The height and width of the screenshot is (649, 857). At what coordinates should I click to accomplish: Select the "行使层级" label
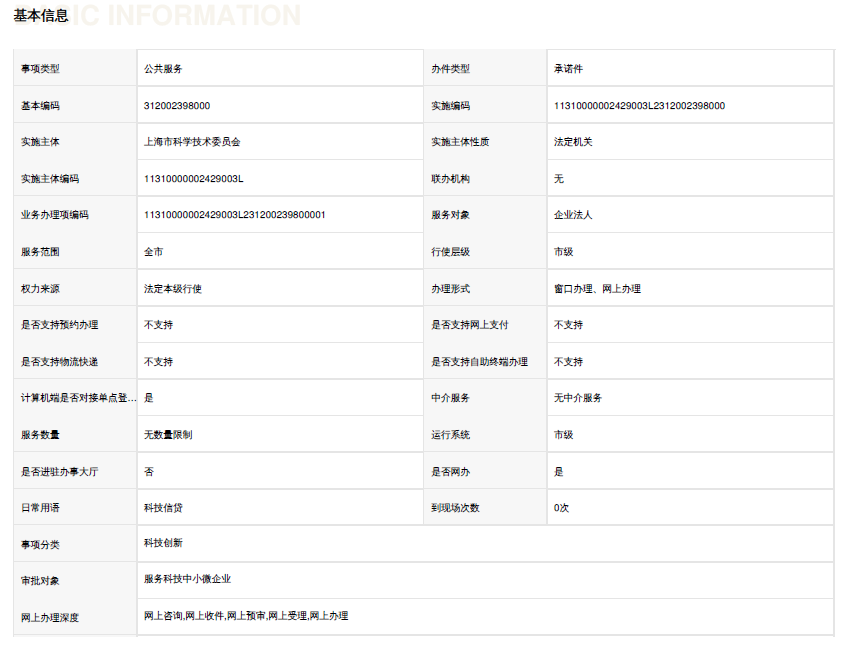[x=450, y=252]
